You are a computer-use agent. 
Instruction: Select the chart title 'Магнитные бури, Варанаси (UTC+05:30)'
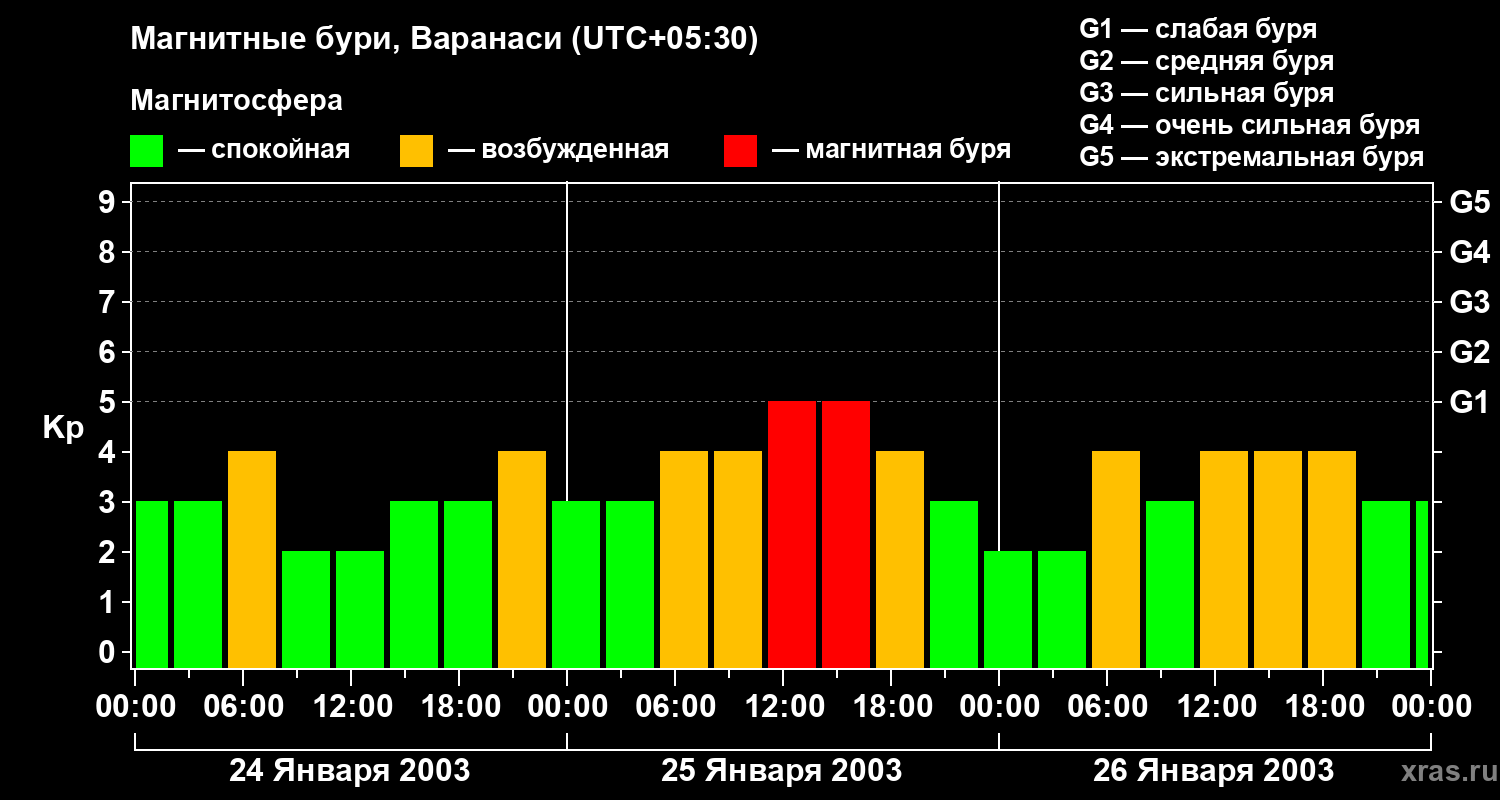point(445,39)
